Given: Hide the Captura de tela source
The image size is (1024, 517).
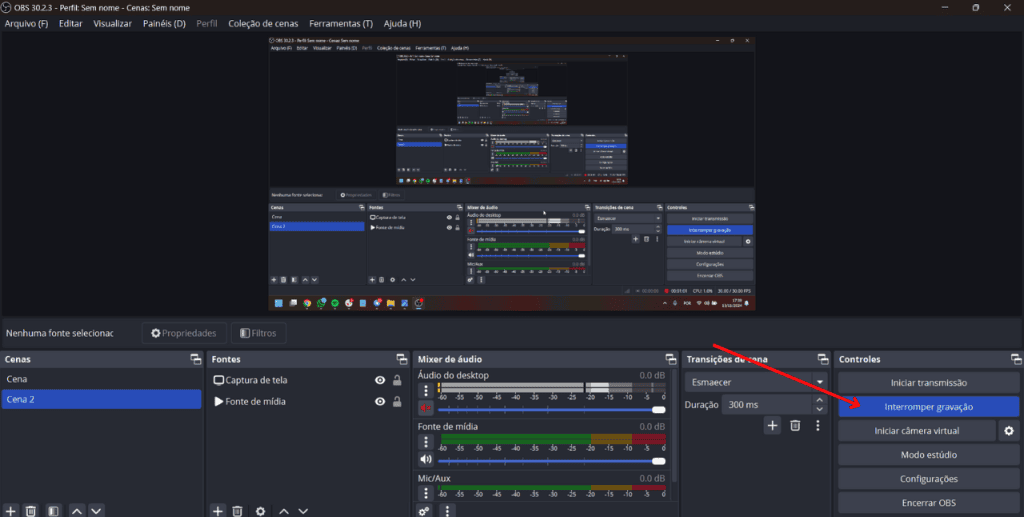Looking at the screenshot, I should point(379,380).
